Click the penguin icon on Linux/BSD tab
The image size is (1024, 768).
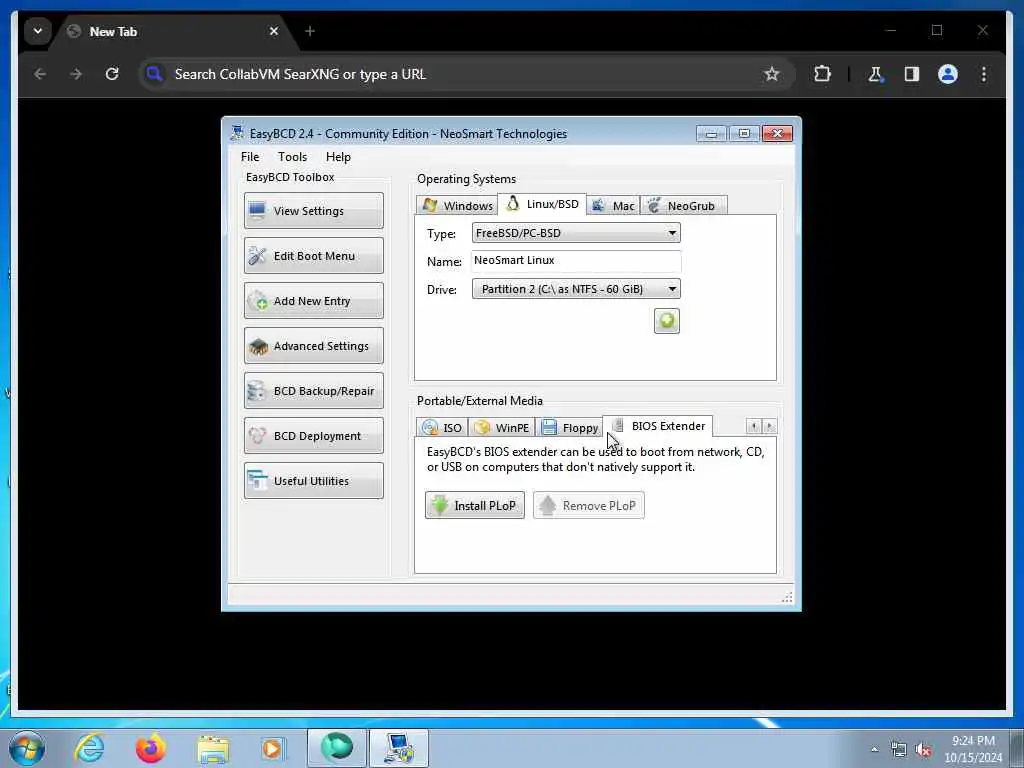coord(513,203)
